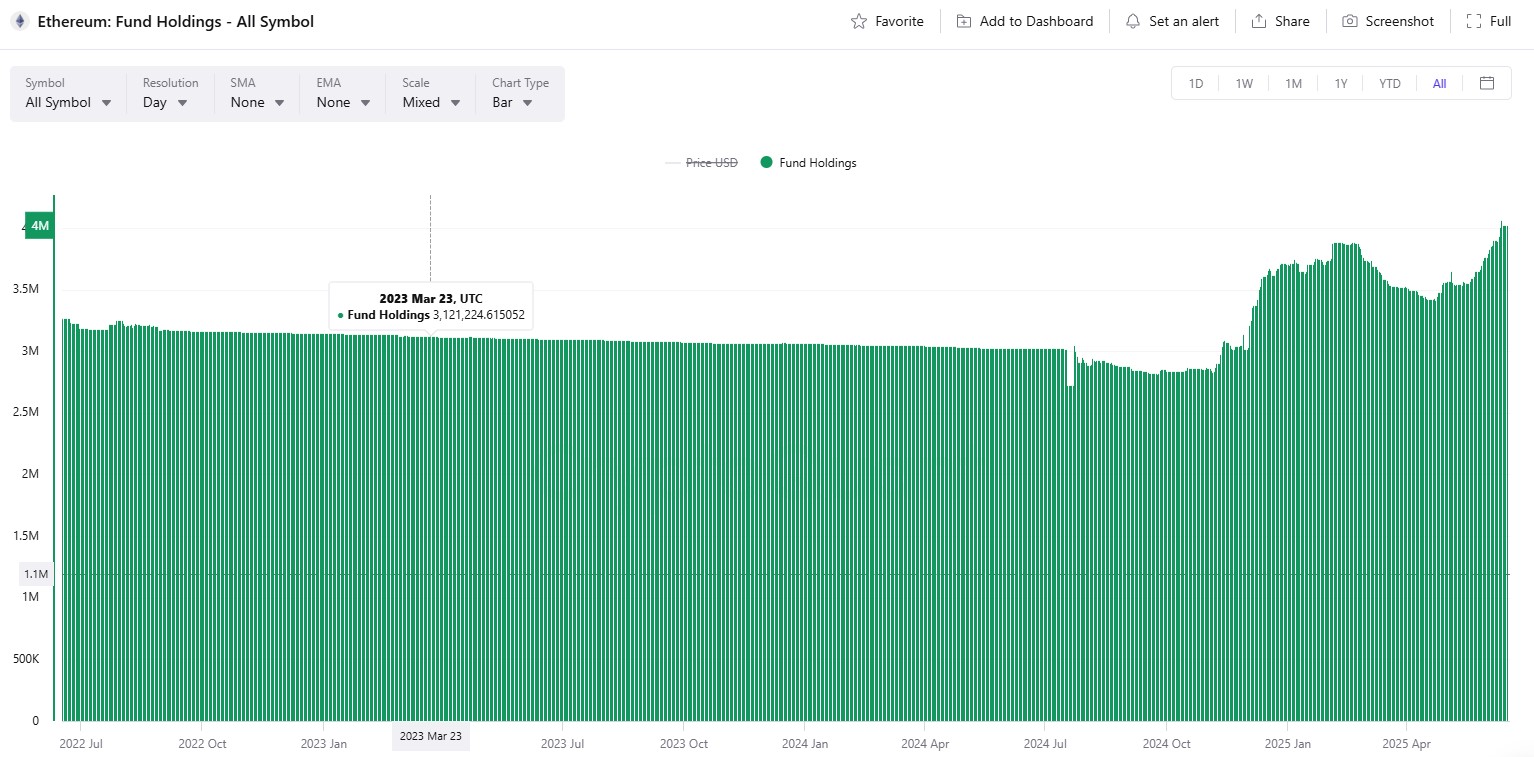Screen dimensions: 1534x757
Task: Change Chart Type from Bar
Action: pos(512,102)
